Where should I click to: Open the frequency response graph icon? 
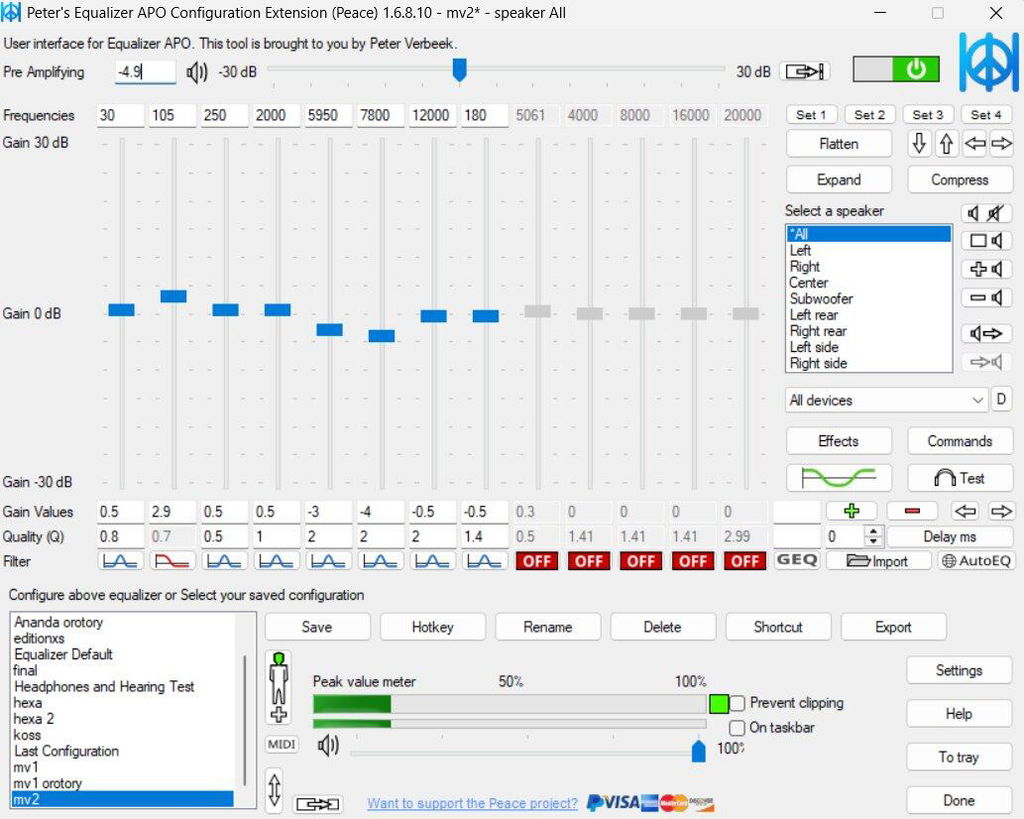(839, 478)
